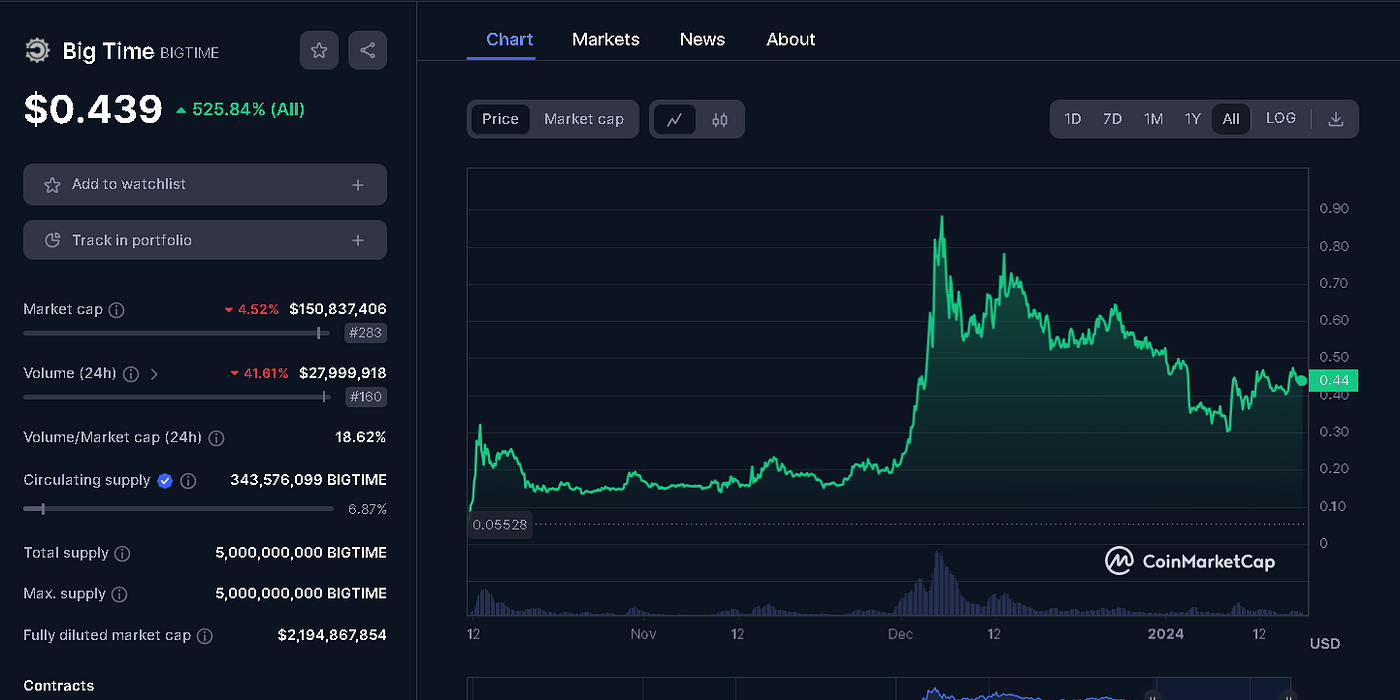Screen dimensions: 1400x700
Task: Click the 0.44 current price marker
Action: click(x=1333, y=380)
